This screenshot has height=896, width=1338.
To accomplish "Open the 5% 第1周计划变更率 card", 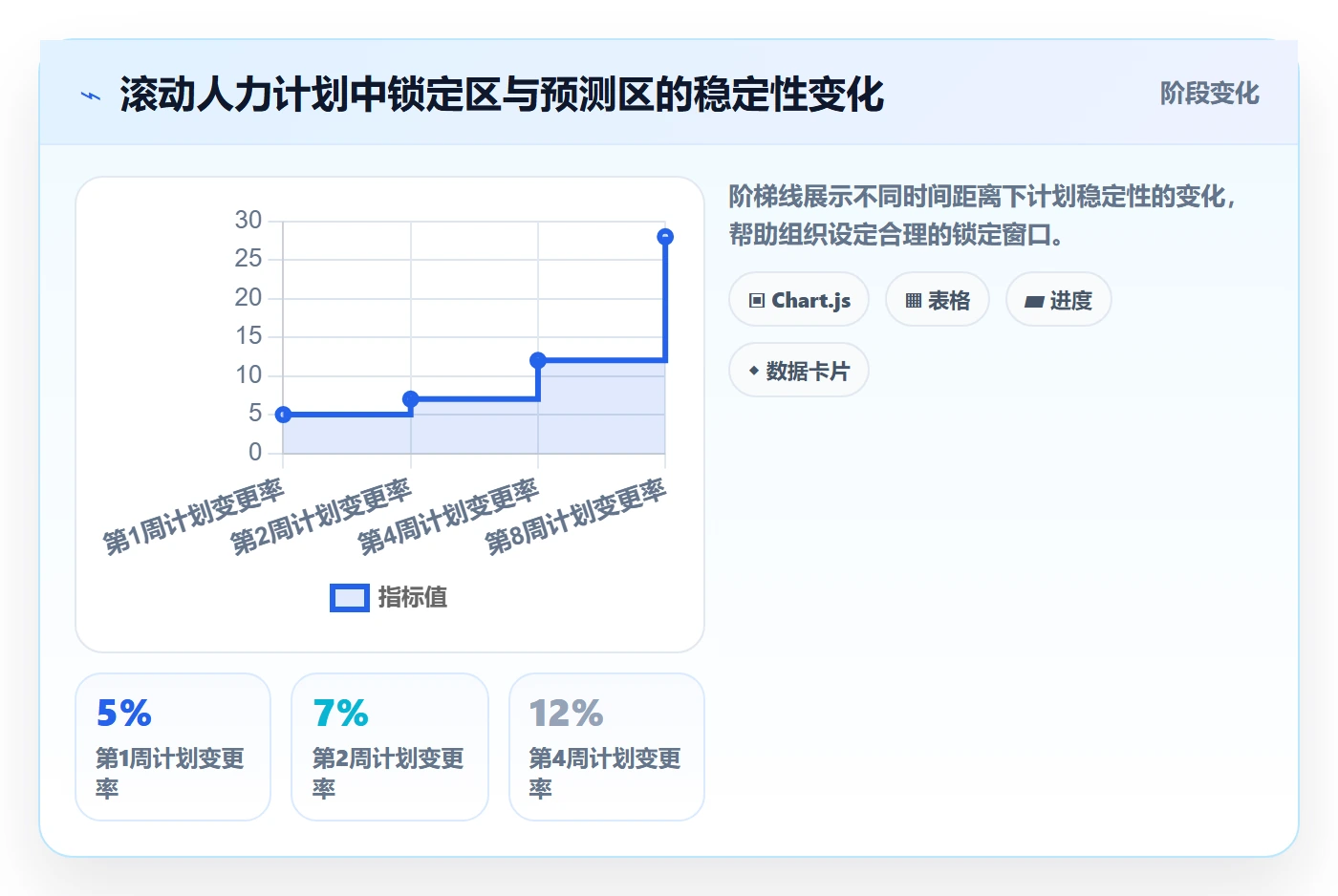I will point(173,747).
